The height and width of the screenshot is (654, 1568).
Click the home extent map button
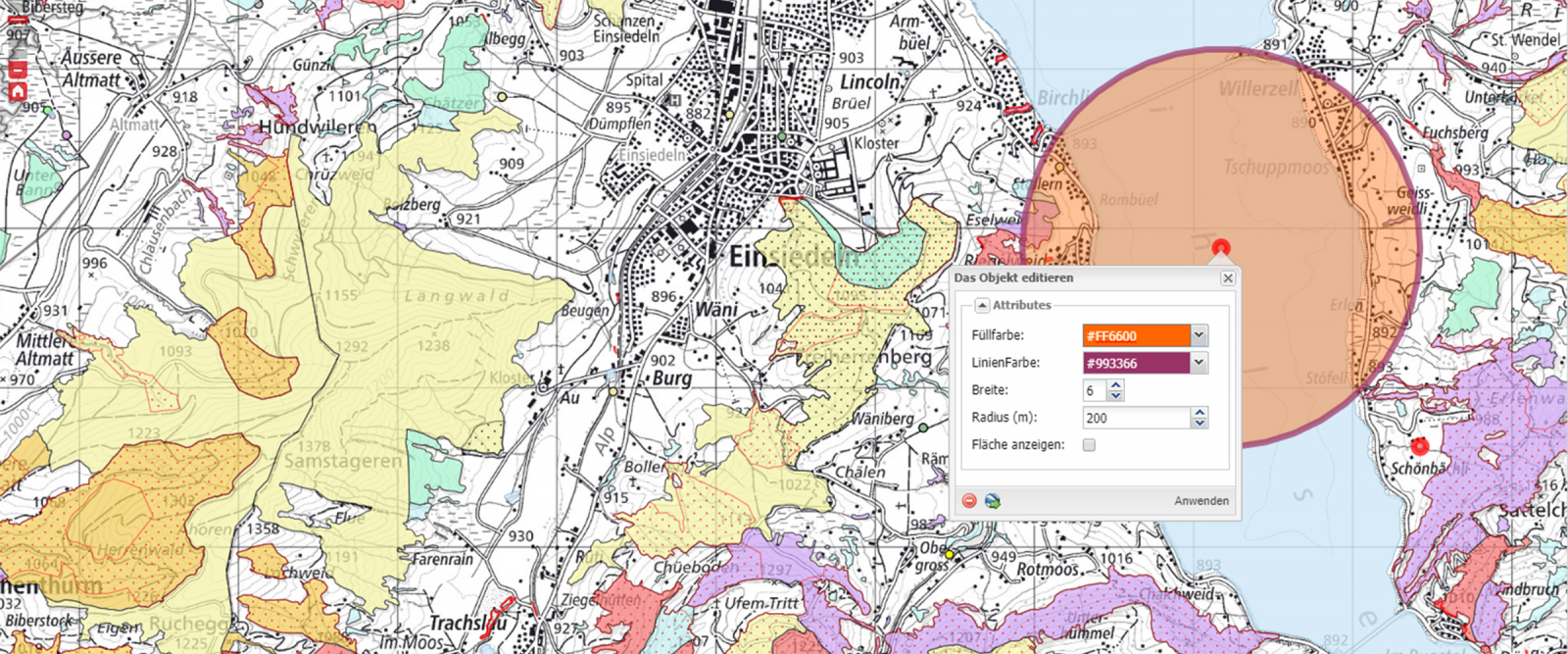[x=18, y=91]
